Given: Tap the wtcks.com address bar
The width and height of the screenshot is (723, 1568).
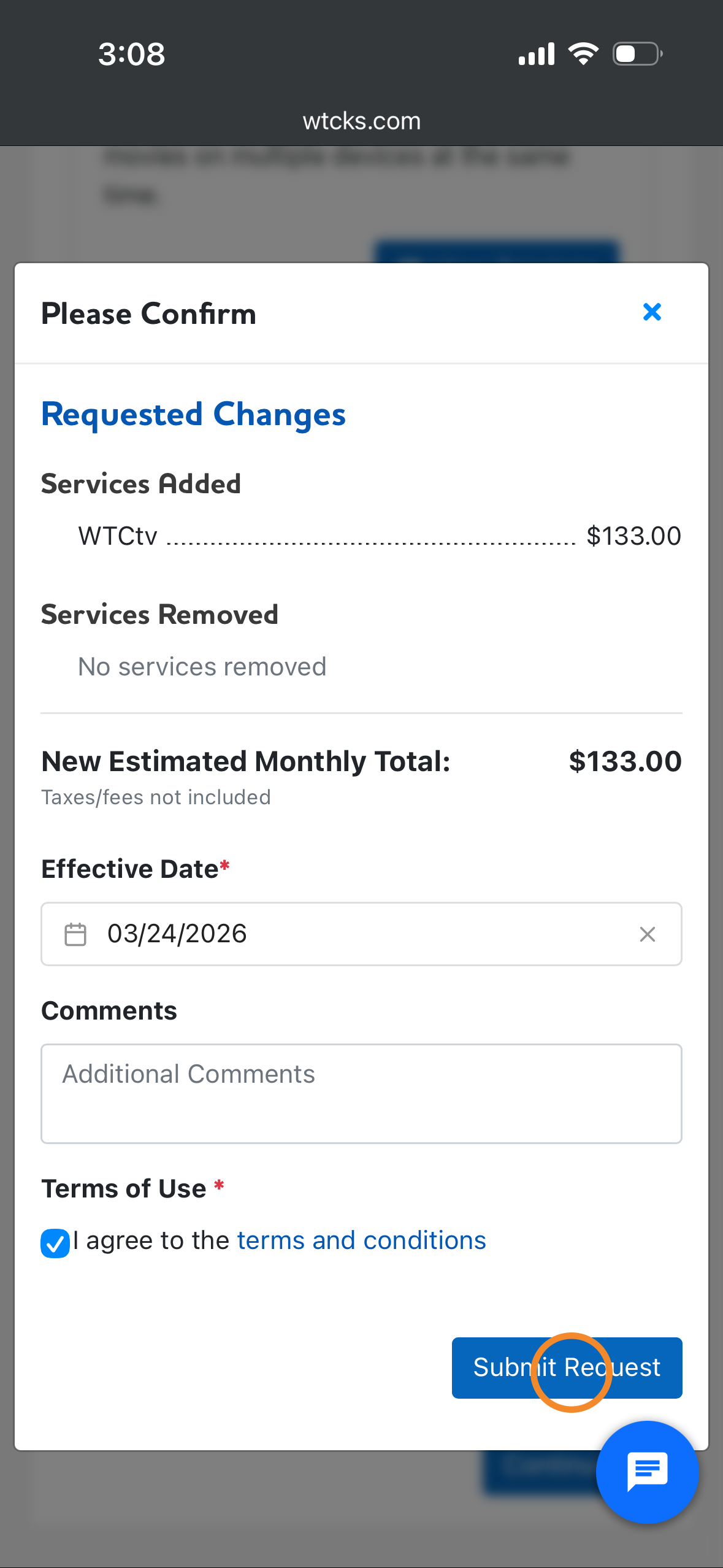Looking at the screenshot, I should 361,121.
